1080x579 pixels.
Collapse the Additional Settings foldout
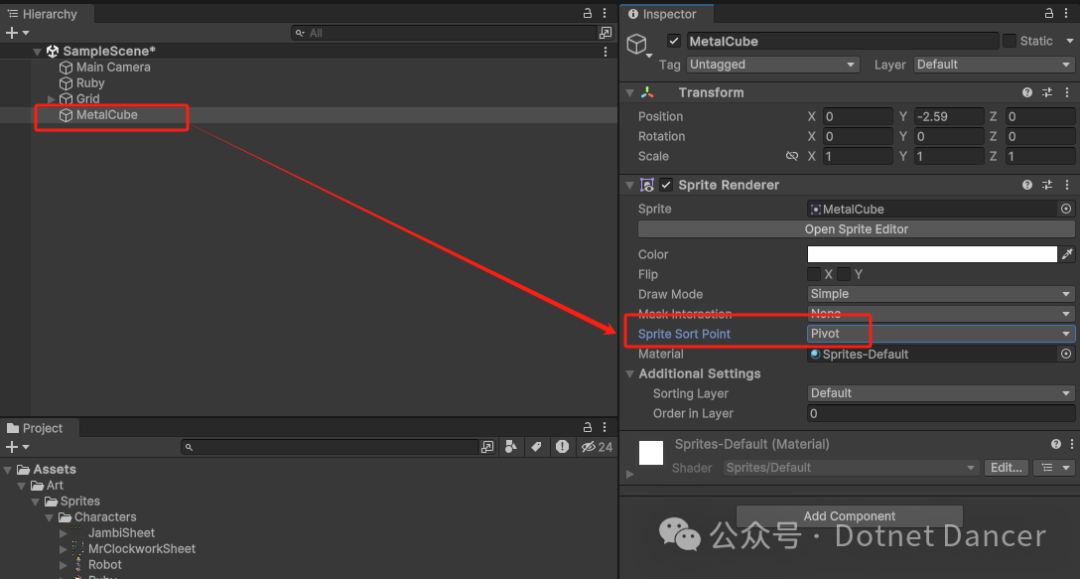tap(630, 374)
